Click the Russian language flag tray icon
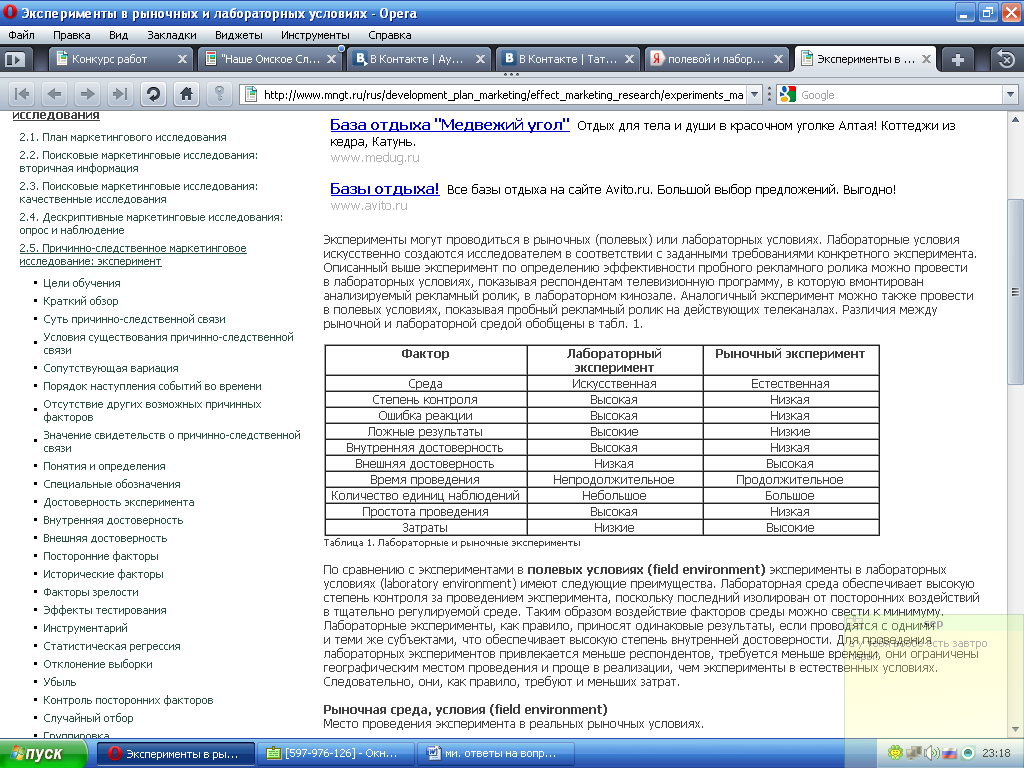 (950, 753)
